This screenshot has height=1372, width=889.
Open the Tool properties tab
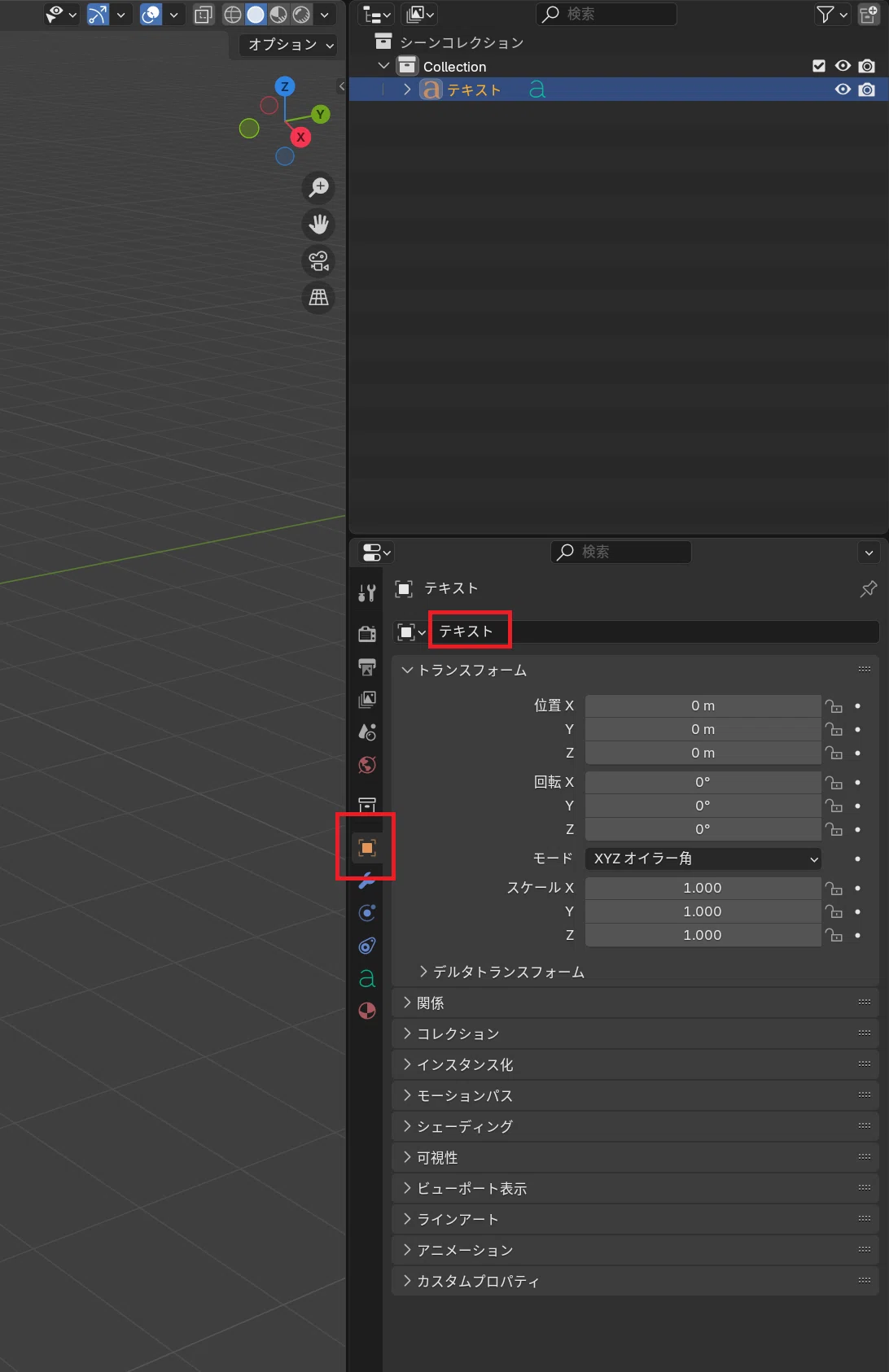(367, 592)
